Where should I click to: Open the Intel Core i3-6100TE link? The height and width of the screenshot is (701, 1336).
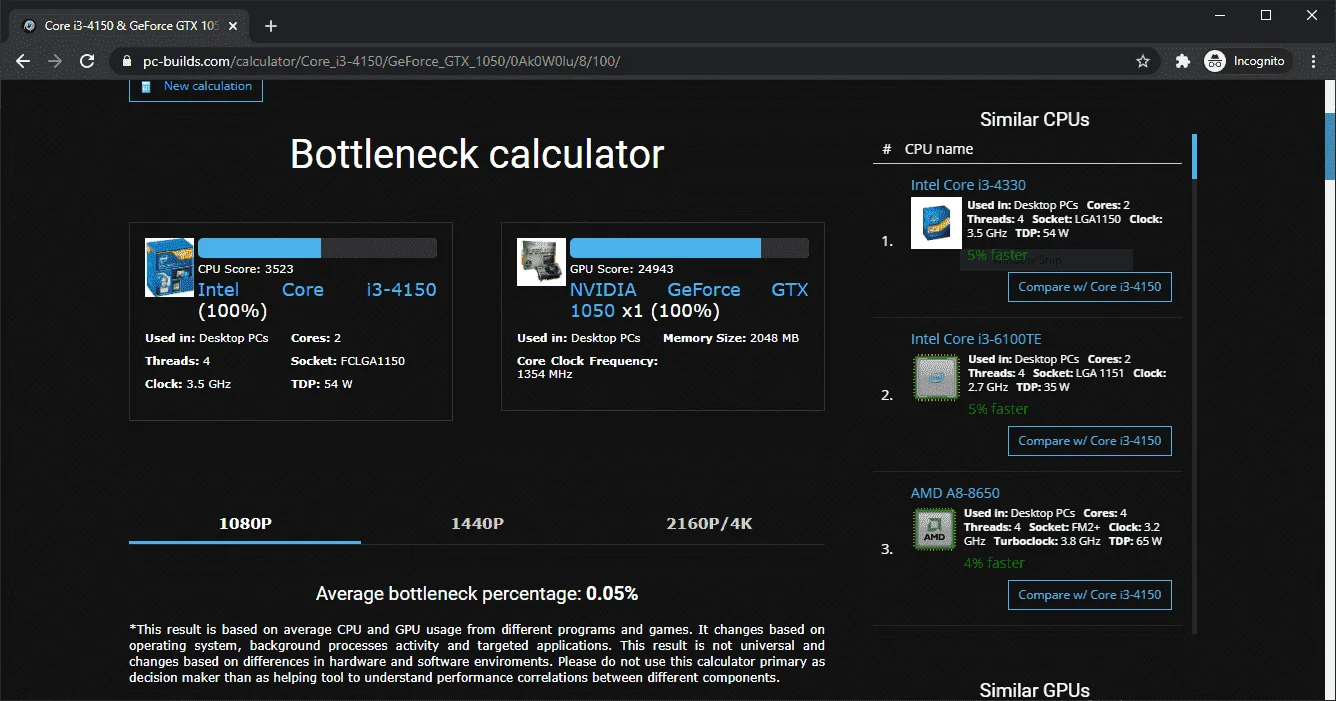tap(976, 339)
